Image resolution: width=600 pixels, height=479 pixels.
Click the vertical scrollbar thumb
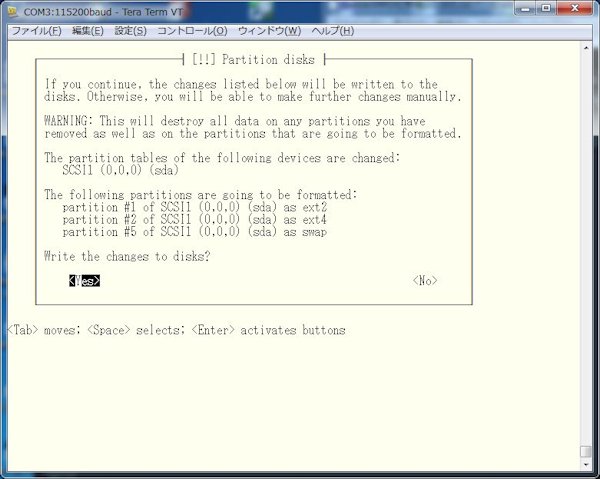pos(586,451)
